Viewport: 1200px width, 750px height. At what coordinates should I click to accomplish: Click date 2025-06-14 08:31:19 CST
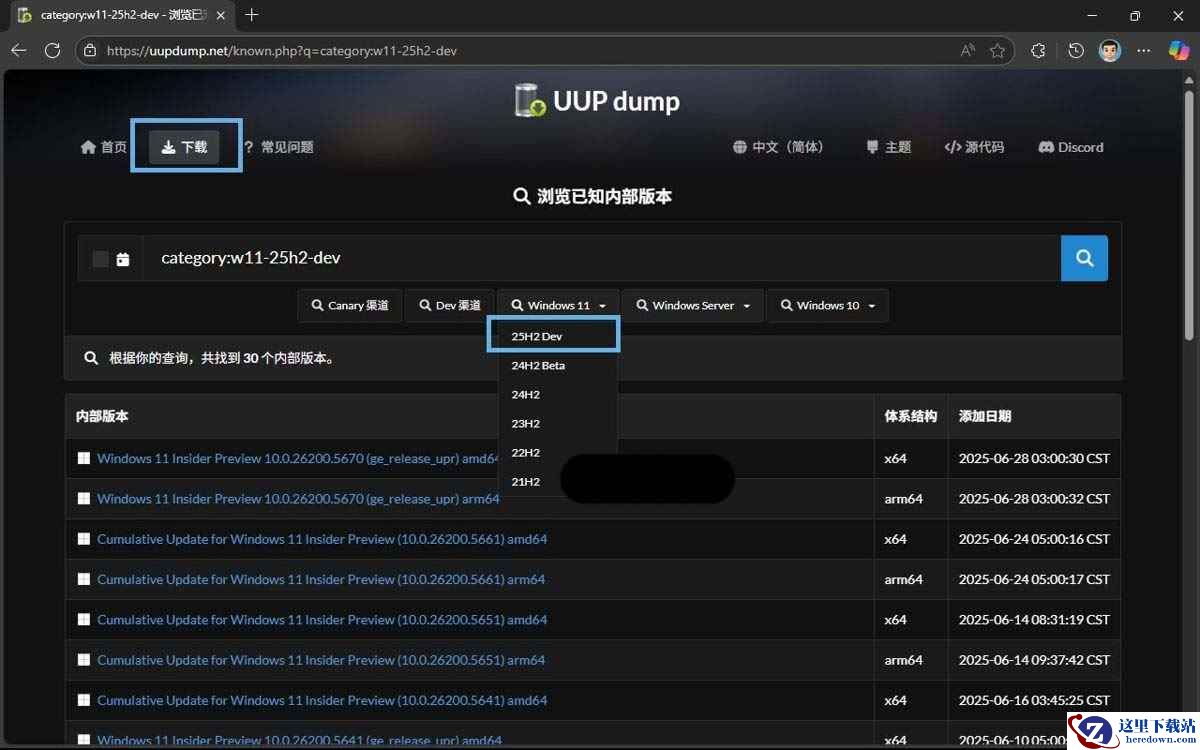1034,620
